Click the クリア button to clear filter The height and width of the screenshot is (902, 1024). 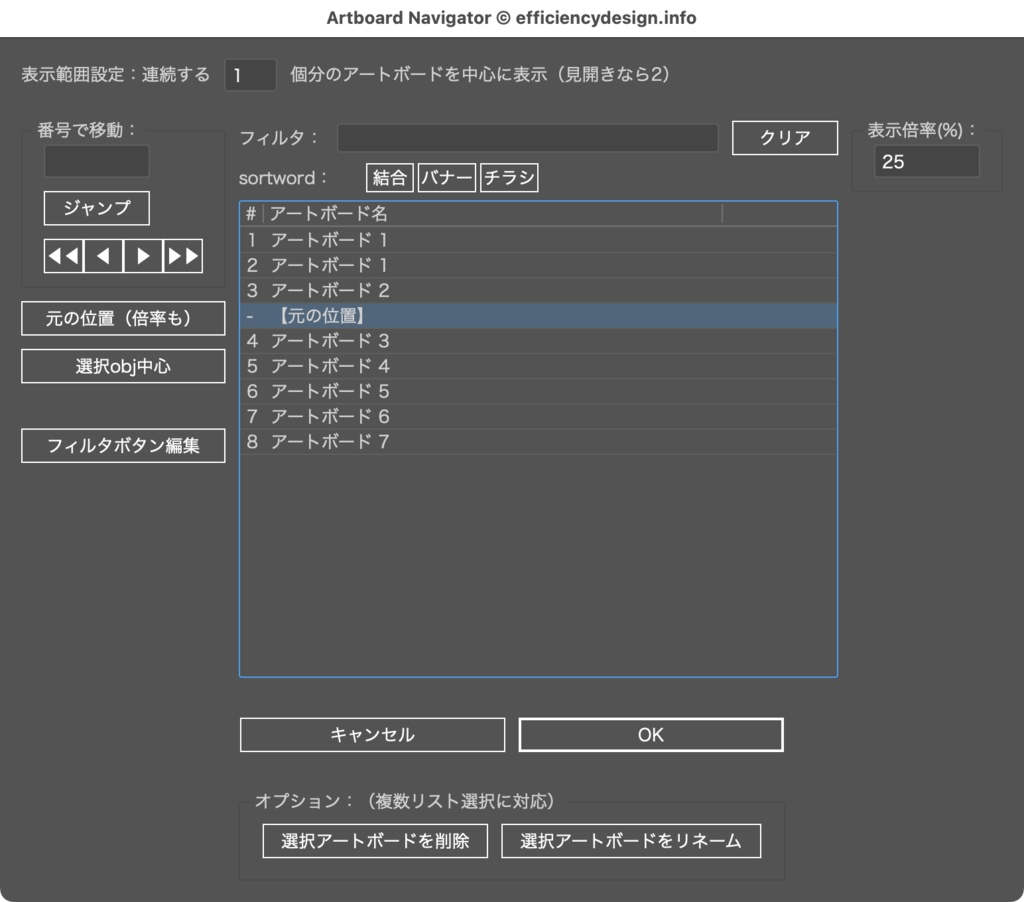[x=784, y=137]
